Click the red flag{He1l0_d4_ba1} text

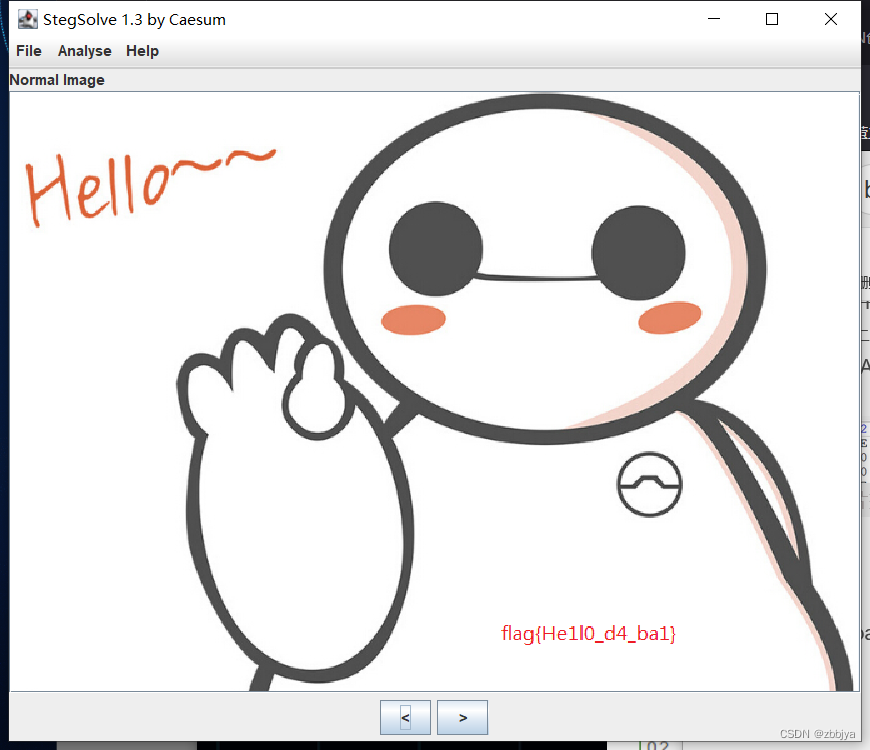pos(588,634)
